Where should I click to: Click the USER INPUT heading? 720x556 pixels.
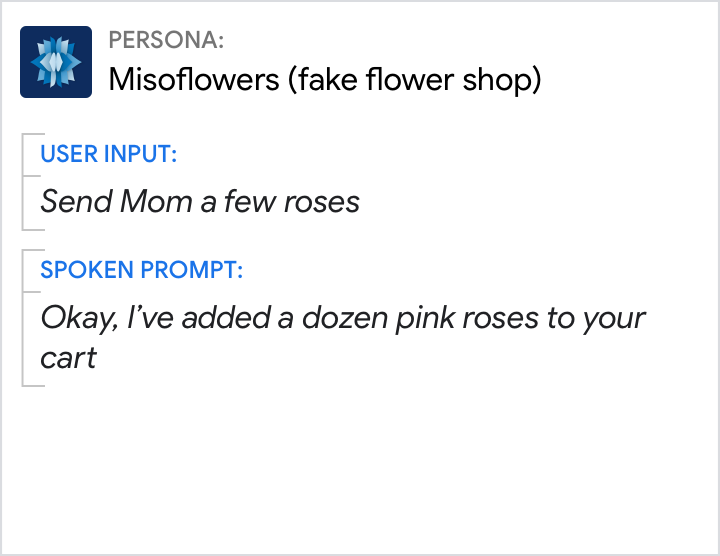(x=109, y=154)
